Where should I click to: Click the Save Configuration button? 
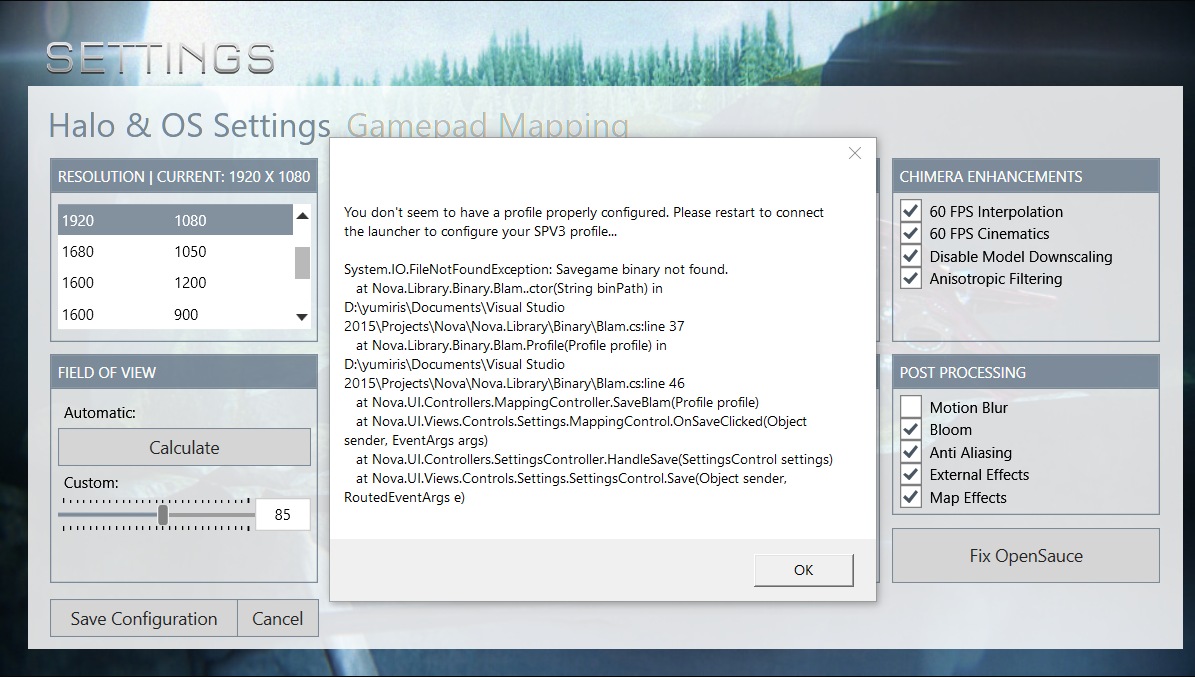pyautogui.click(x=144, y=618)
